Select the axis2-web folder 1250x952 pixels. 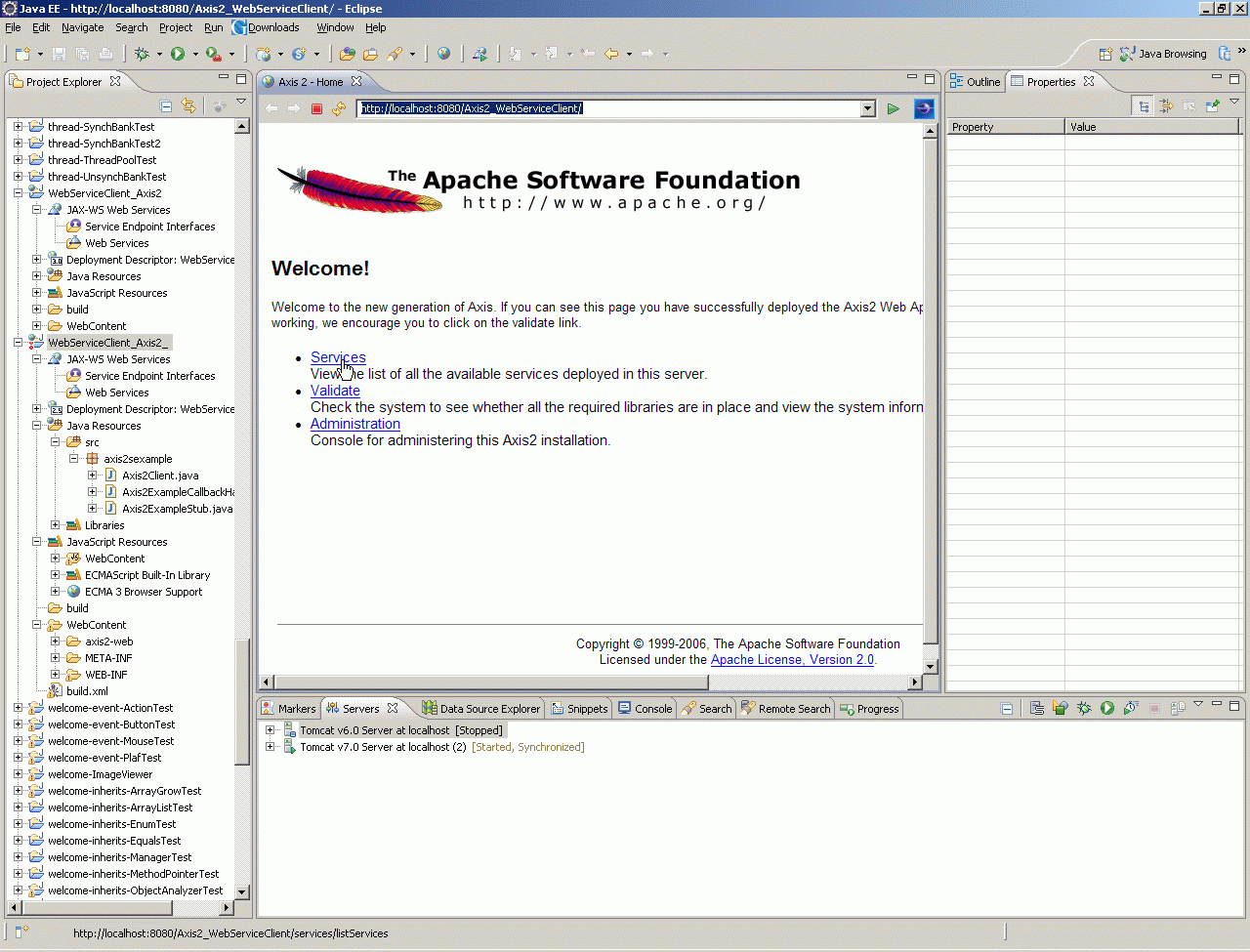tap(108, 642)
